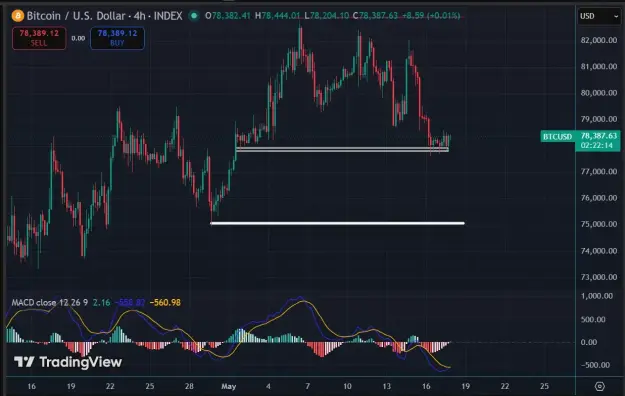Click the 76,000.00 price axis label
Screen dimensions: 625x396
click(x=599, y=198)
